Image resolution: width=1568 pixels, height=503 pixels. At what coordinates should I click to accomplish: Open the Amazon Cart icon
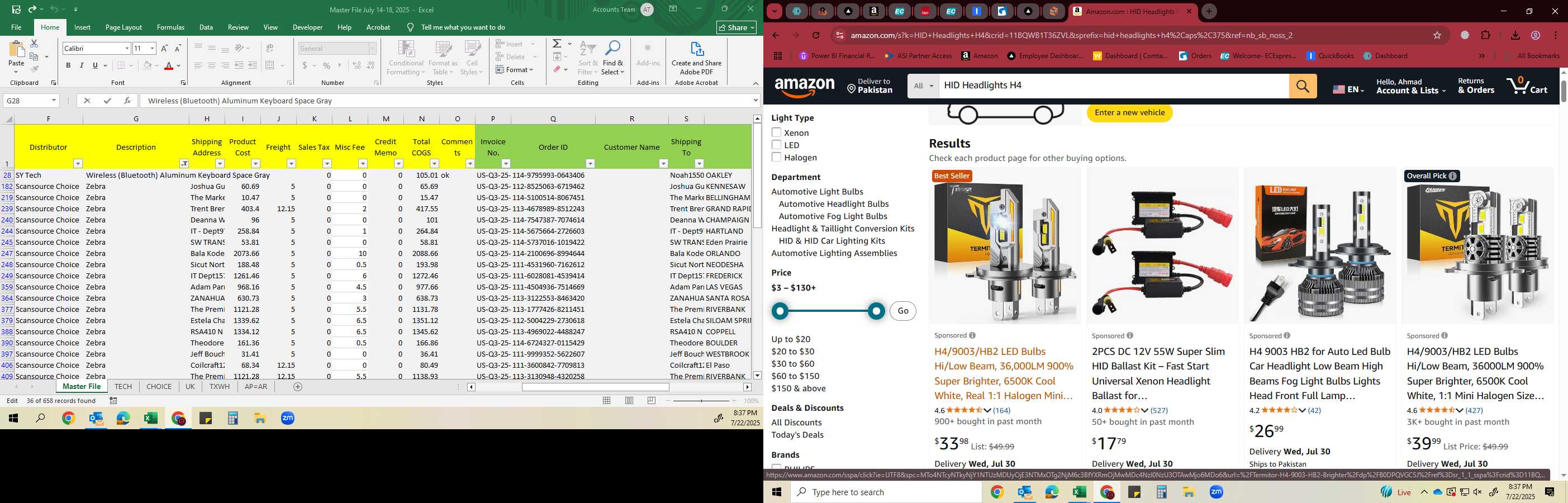pyautogui.click(x=1526, y=86)
